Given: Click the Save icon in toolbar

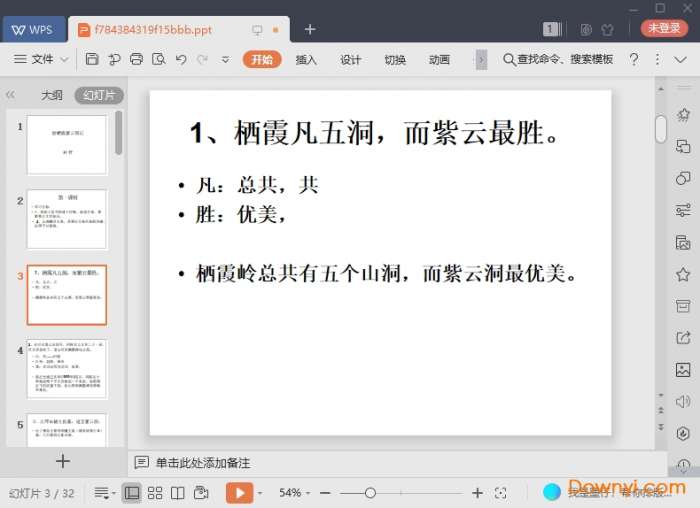Looking at the screenshot, I should tap(92, 60).
